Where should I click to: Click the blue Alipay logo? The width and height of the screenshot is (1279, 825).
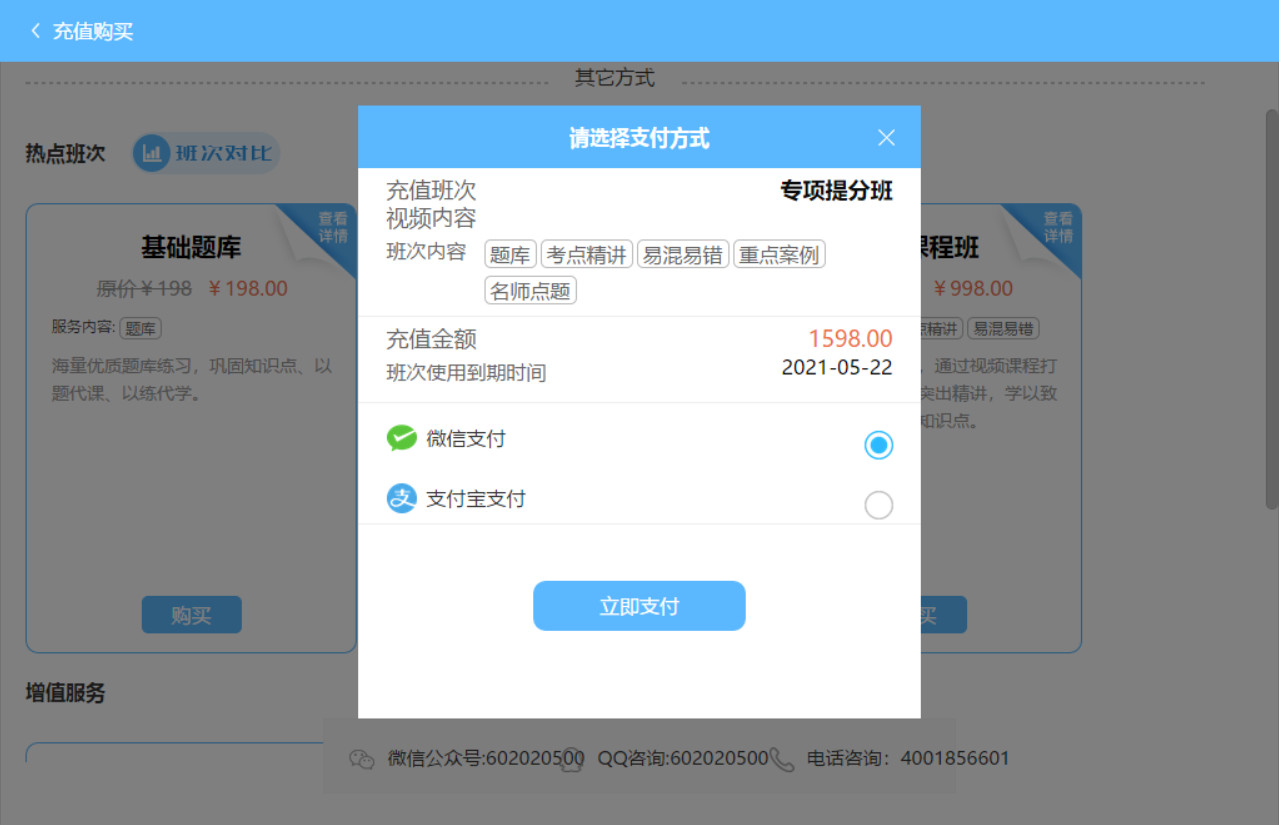tap(401, 498)
